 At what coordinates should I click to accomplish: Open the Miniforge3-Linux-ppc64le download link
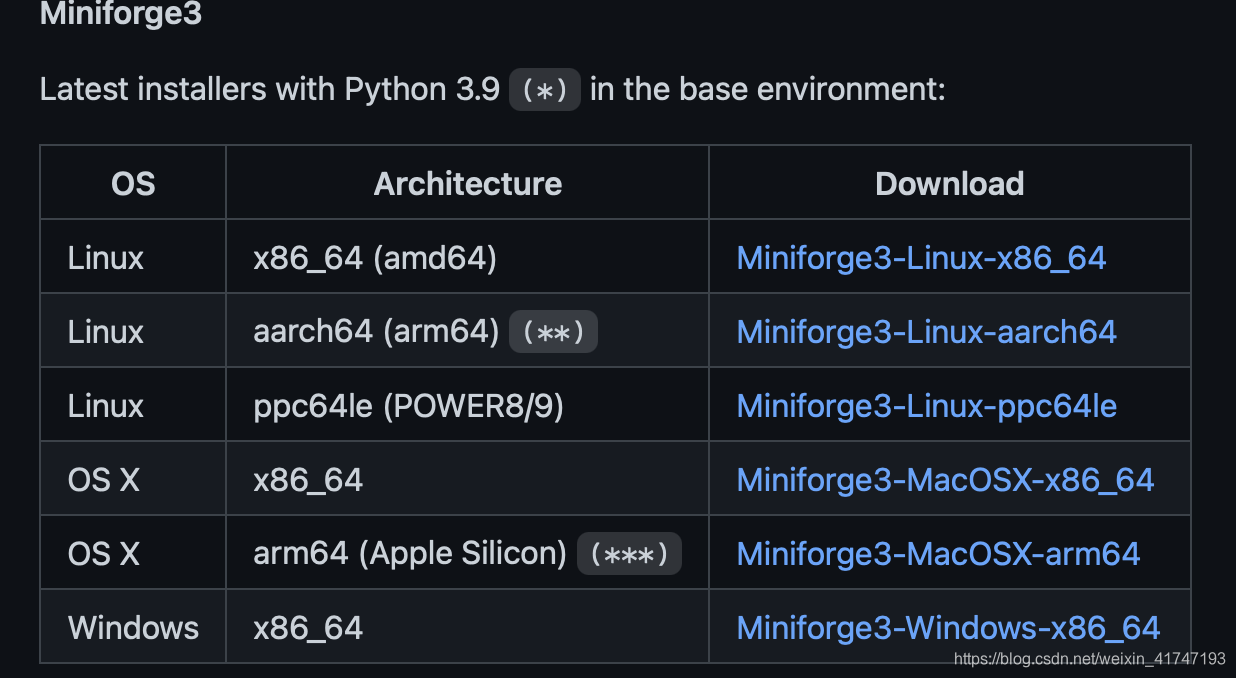click(926, 406)
